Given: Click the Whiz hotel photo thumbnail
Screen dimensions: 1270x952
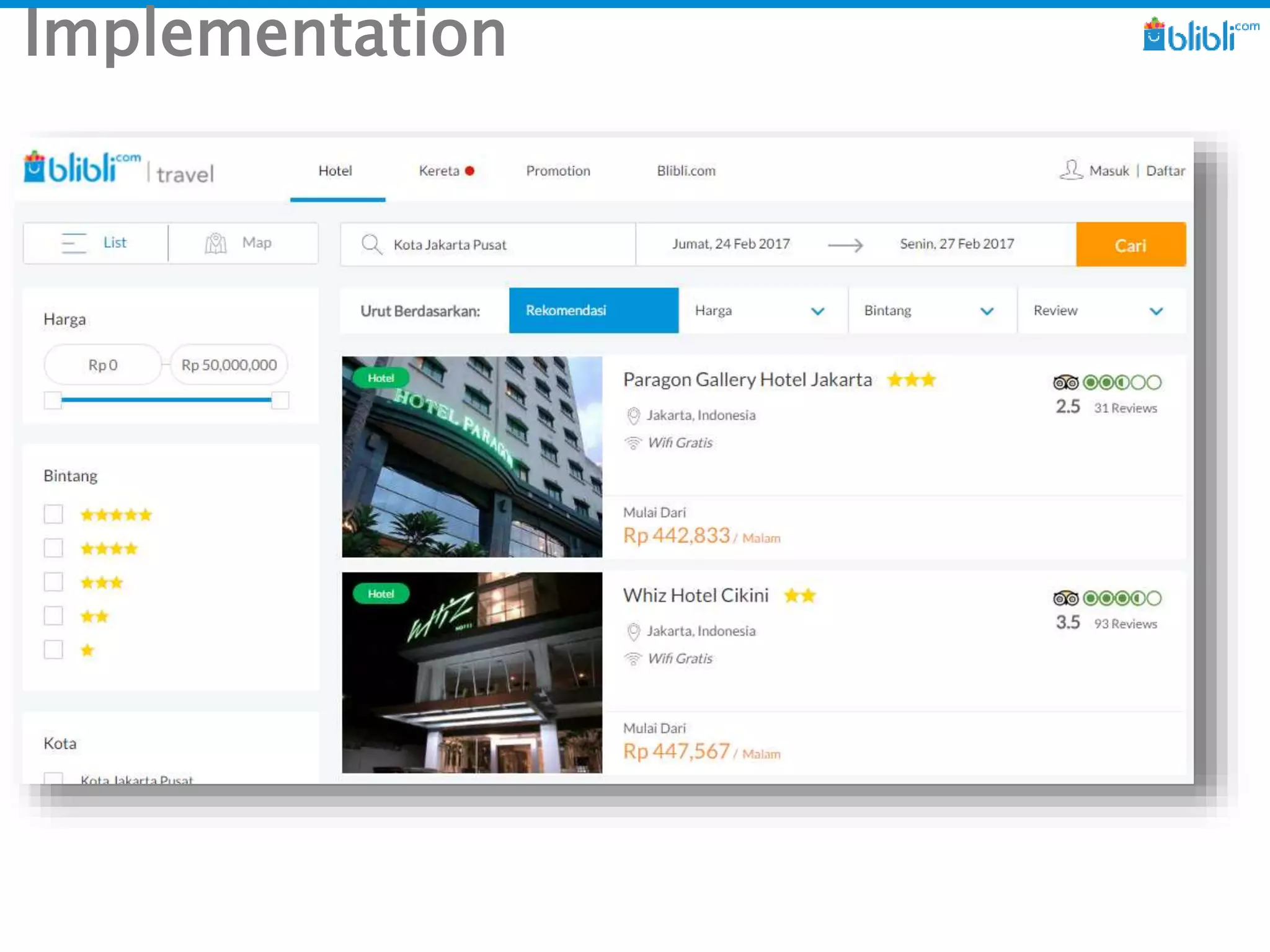Looking at the screenshot, I should pos(472,672).
